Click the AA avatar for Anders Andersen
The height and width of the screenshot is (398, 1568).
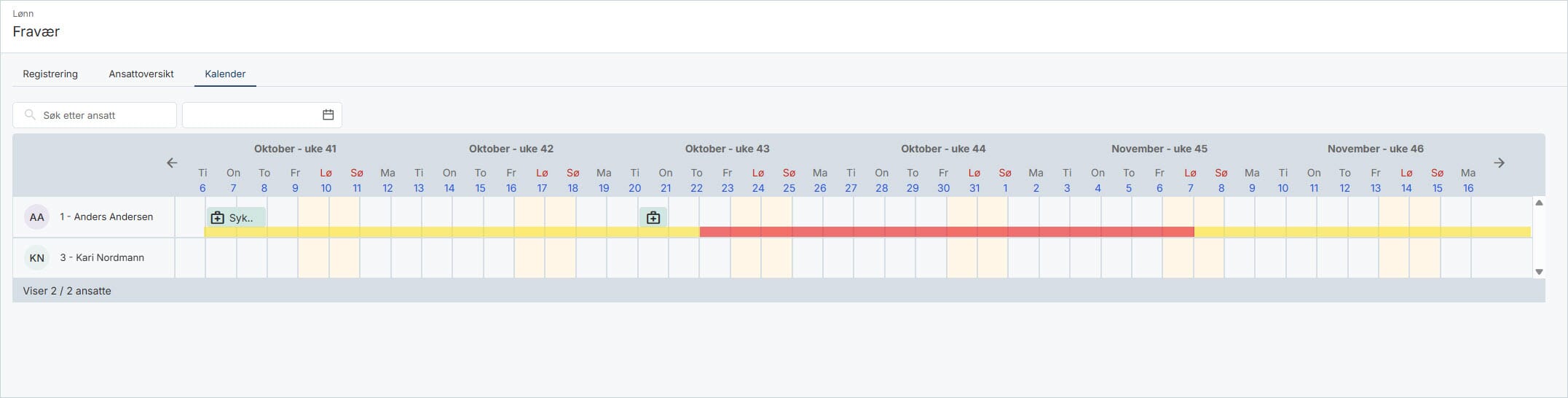tap(36, 217)
